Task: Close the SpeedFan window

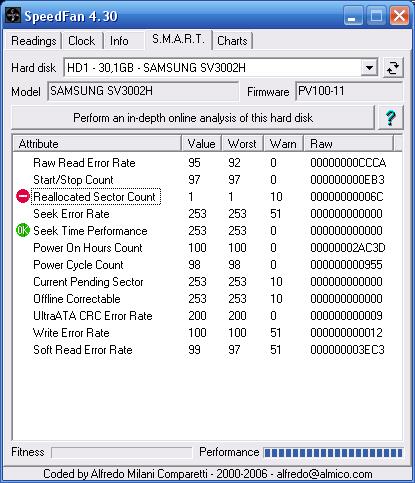Action: (399, 16)
